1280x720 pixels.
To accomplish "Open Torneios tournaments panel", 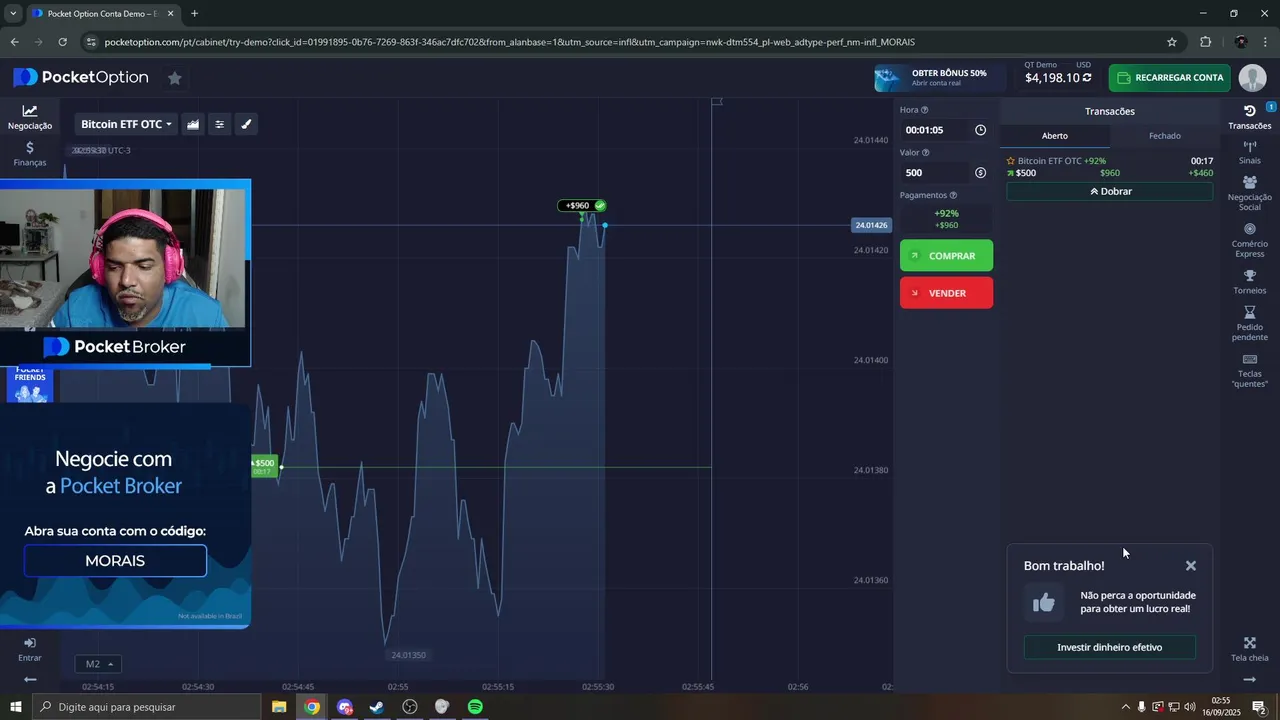I will click(1250, 282).
